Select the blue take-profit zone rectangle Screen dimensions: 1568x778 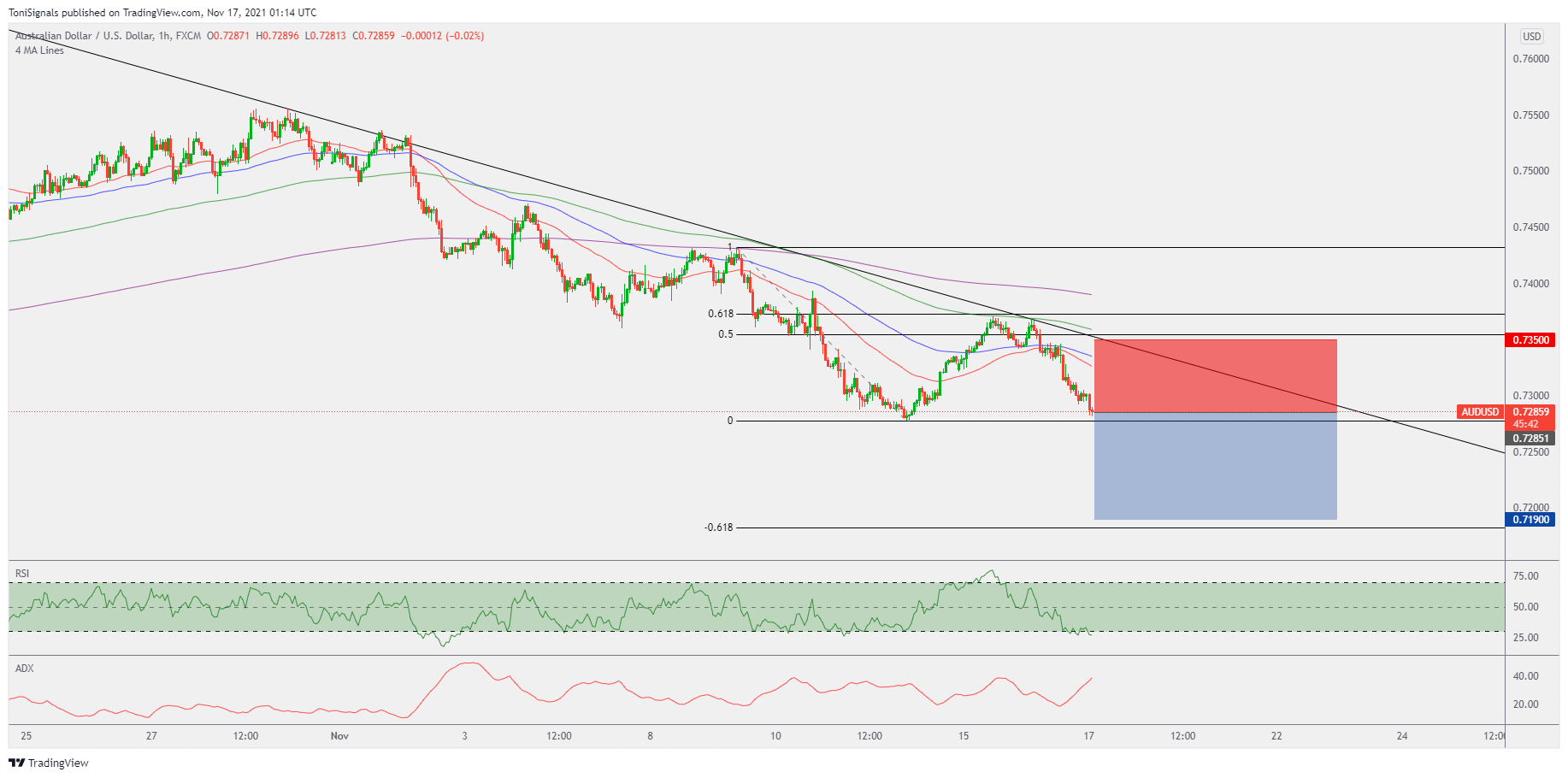[x=1215, y=466]
